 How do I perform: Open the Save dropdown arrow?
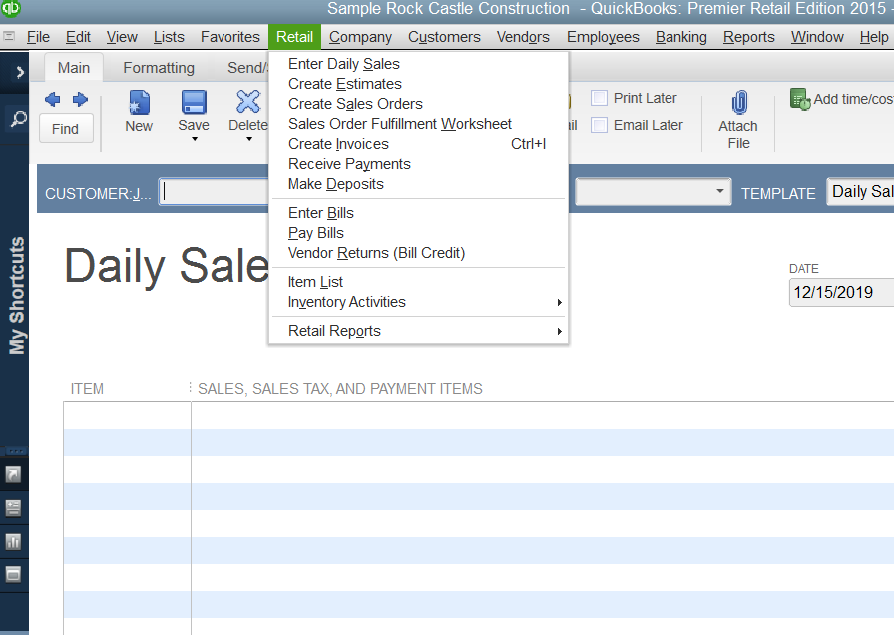click(194, 139)
